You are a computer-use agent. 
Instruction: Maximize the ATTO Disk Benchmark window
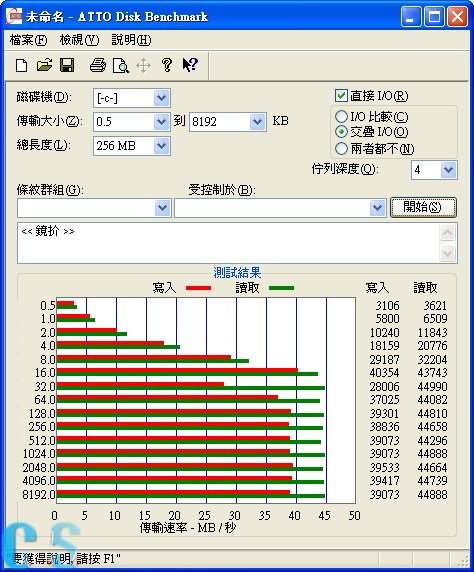click(434, 16)
